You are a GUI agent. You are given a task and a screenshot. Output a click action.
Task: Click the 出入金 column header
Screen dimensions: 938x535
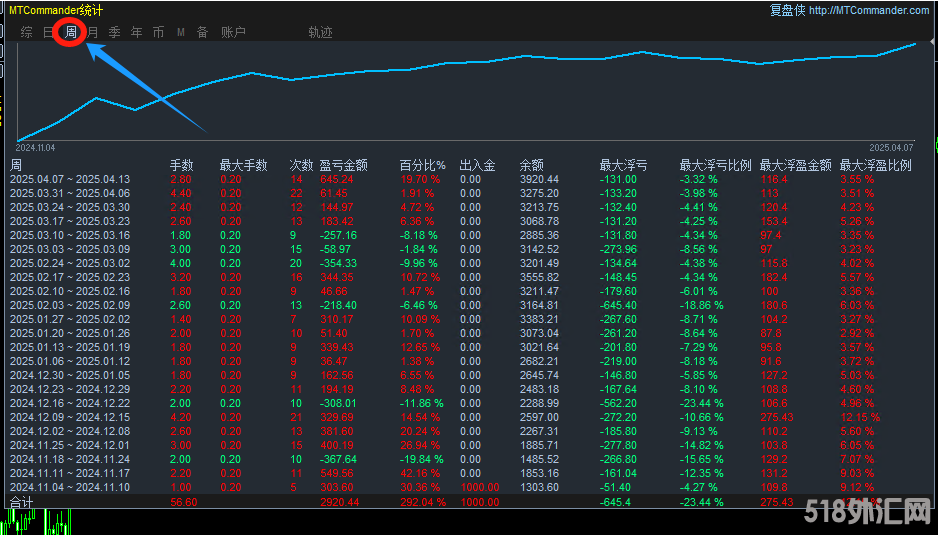[477, 165]
